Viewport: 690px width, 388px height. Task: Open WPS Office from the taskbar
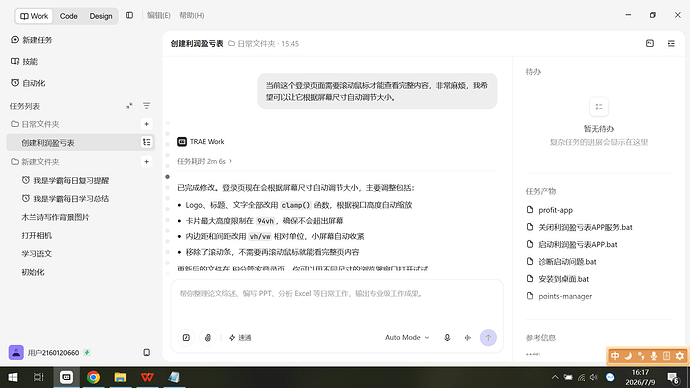tap(147, 377)
